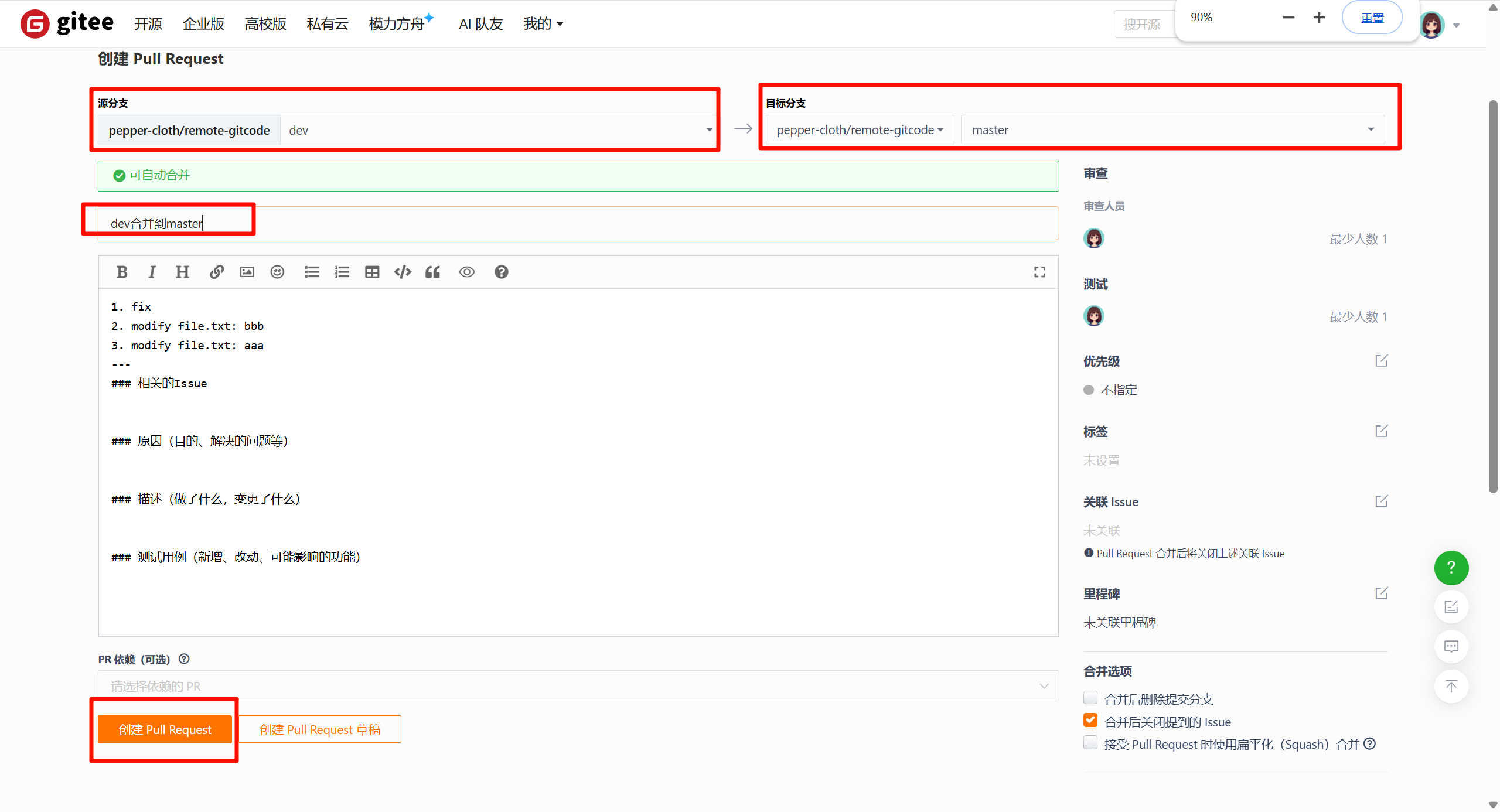
Task: Open the 企业版 menu item
Action: pos(203,23)
